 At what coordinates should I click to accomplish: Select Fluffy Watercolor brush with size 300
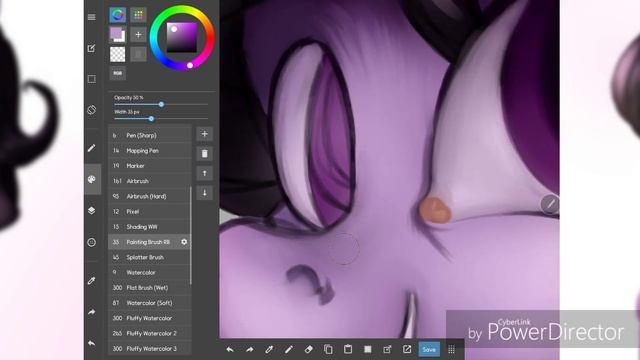click(150, 318)
